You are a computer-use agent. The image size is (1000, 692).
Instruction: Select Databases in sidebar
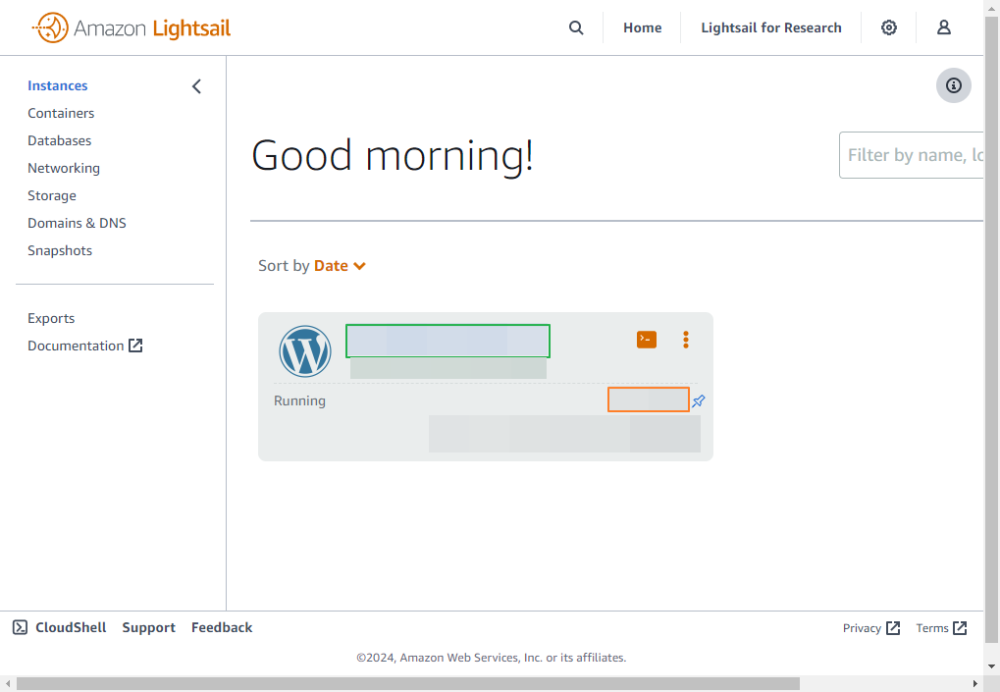point(59,140)
